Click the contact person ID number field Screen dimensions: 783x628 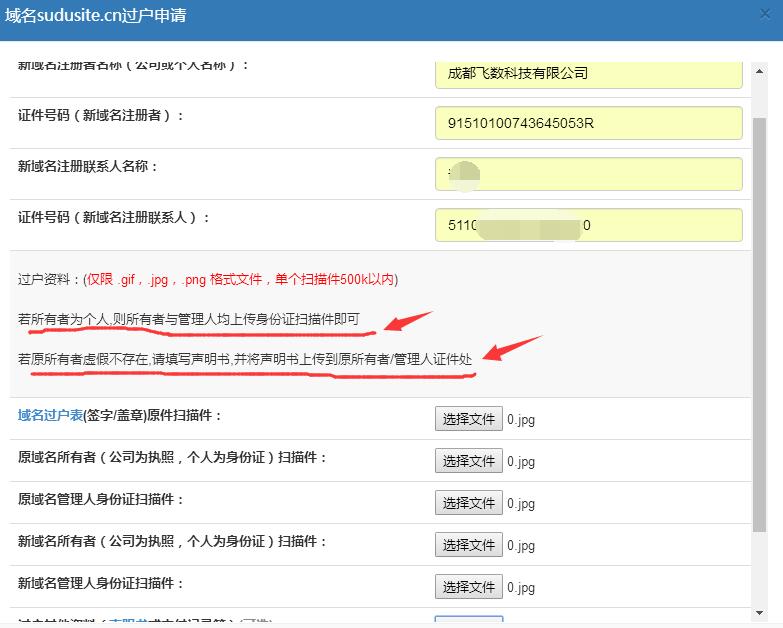pos(589,225)
